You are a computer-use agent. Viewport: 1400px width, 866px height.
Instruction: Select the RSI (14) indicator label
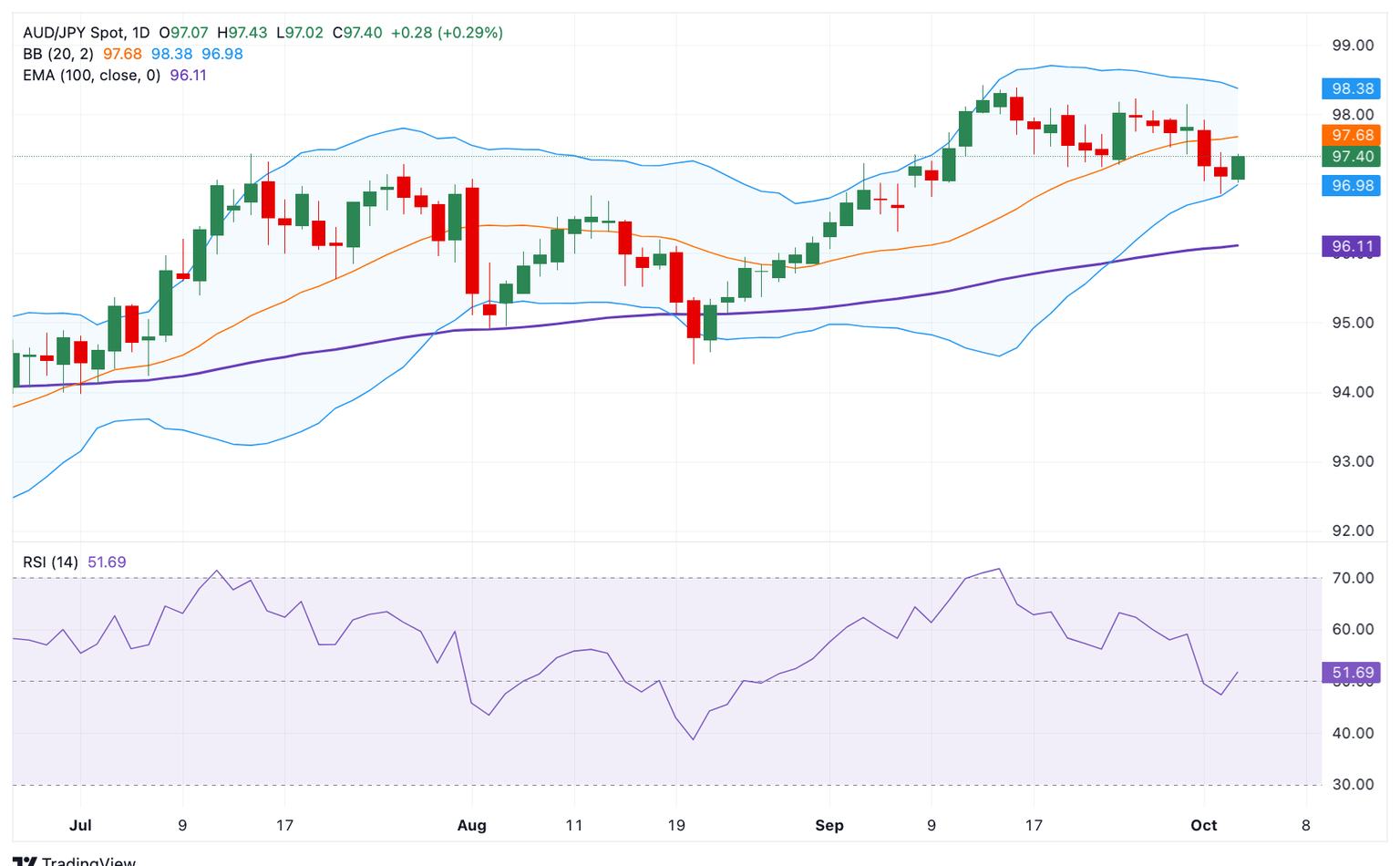(x=50, y=562)
